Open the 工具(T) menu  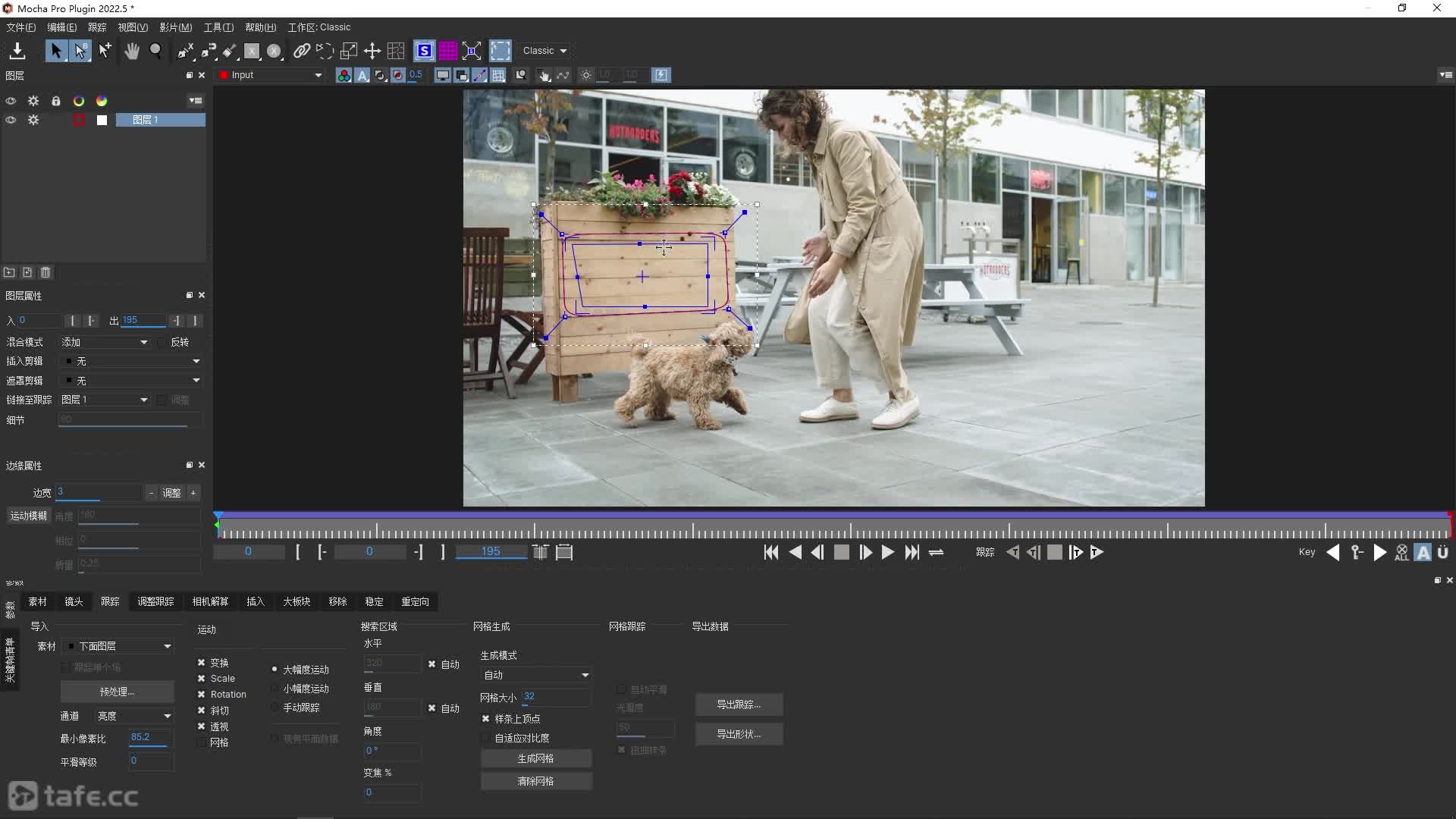[218, 27]
